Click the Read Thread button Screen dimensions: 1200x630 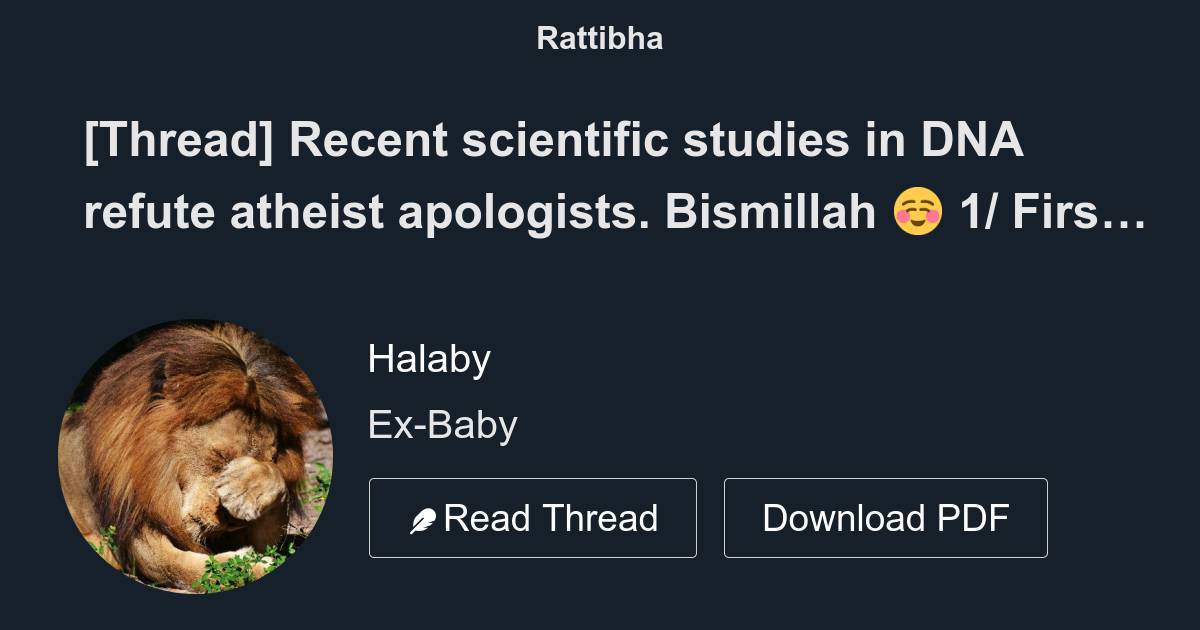point(532,517)
